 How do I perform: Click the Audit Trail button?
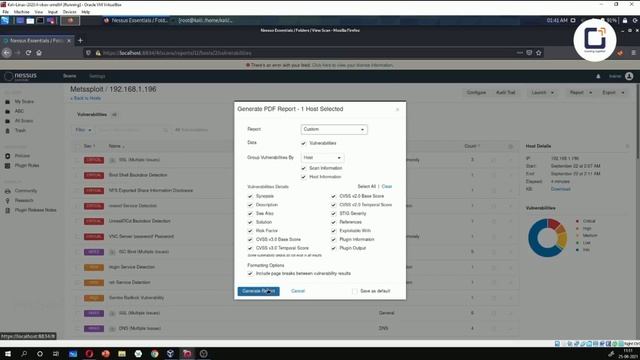click(505, 93)
